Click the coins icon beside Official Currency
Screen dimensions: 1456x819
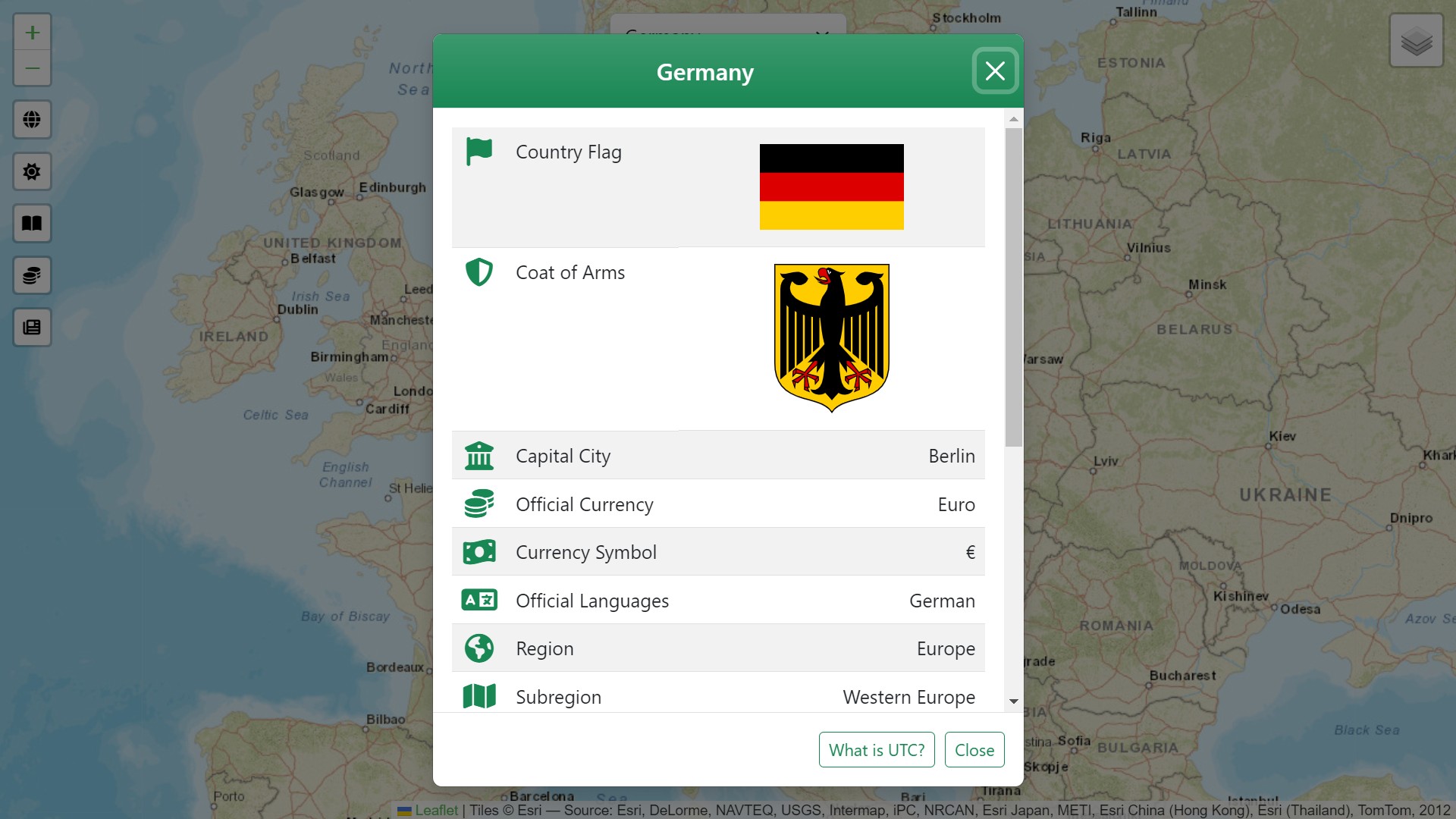point(479,503)
